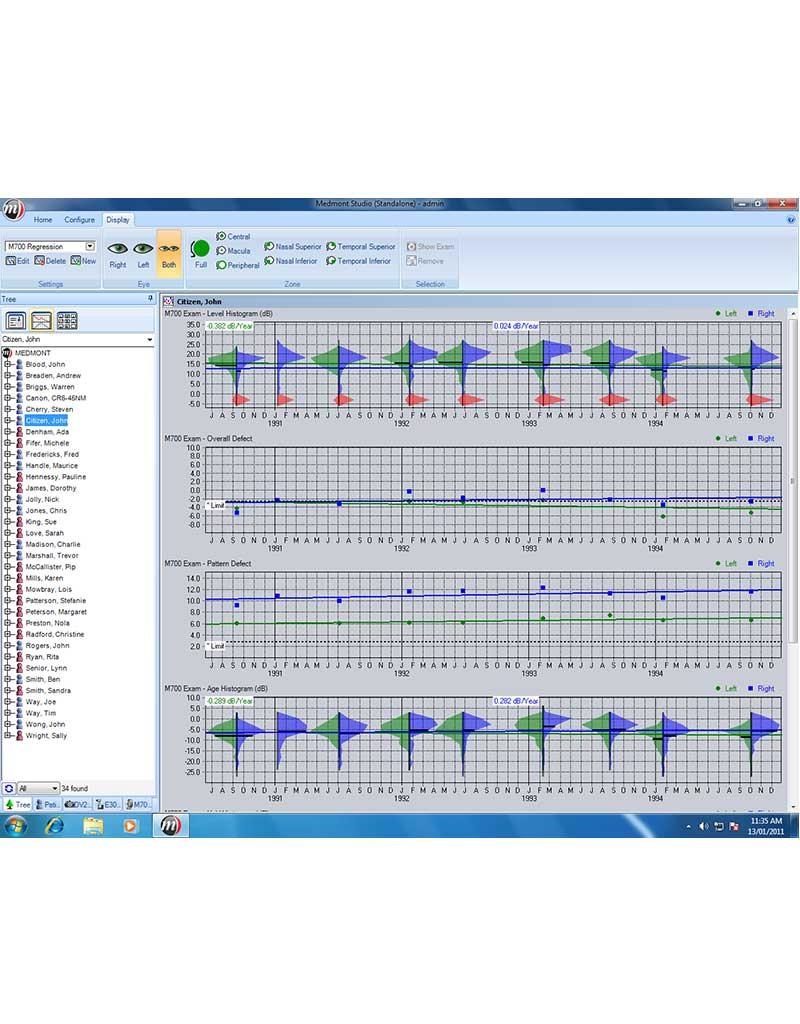This screenshot has height=1024, width=800.
Task: Switch to the E30.. bottom tab
Action: pos(107,805)
